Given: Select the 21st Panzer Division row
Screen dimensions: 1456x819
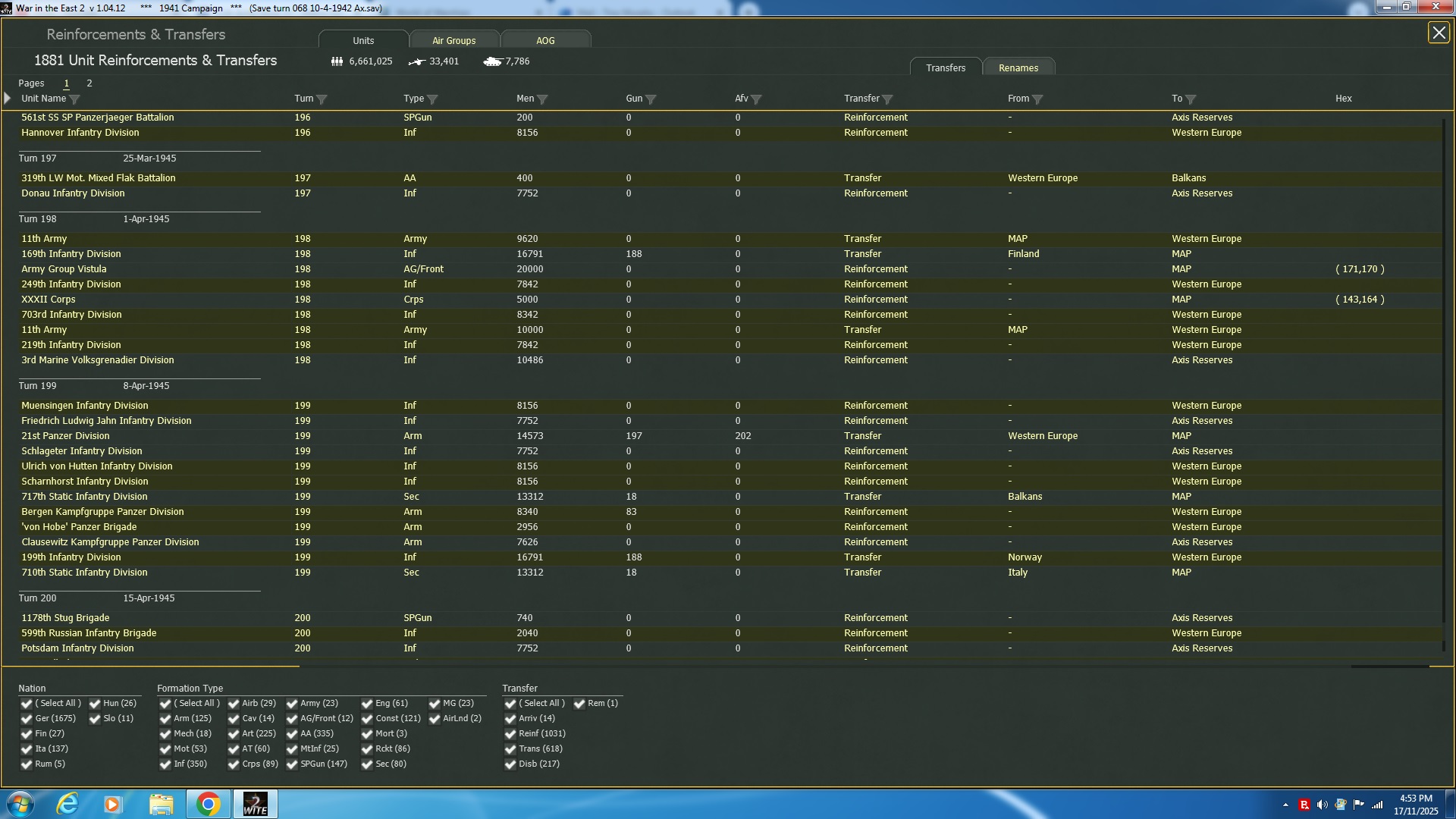Looking at the screenshot, I should click(65, 436).
